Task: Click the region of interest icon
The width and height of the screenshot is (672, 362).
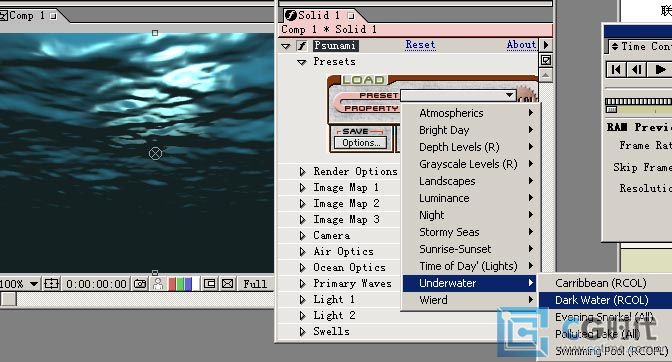Action: tap(210, 284)
